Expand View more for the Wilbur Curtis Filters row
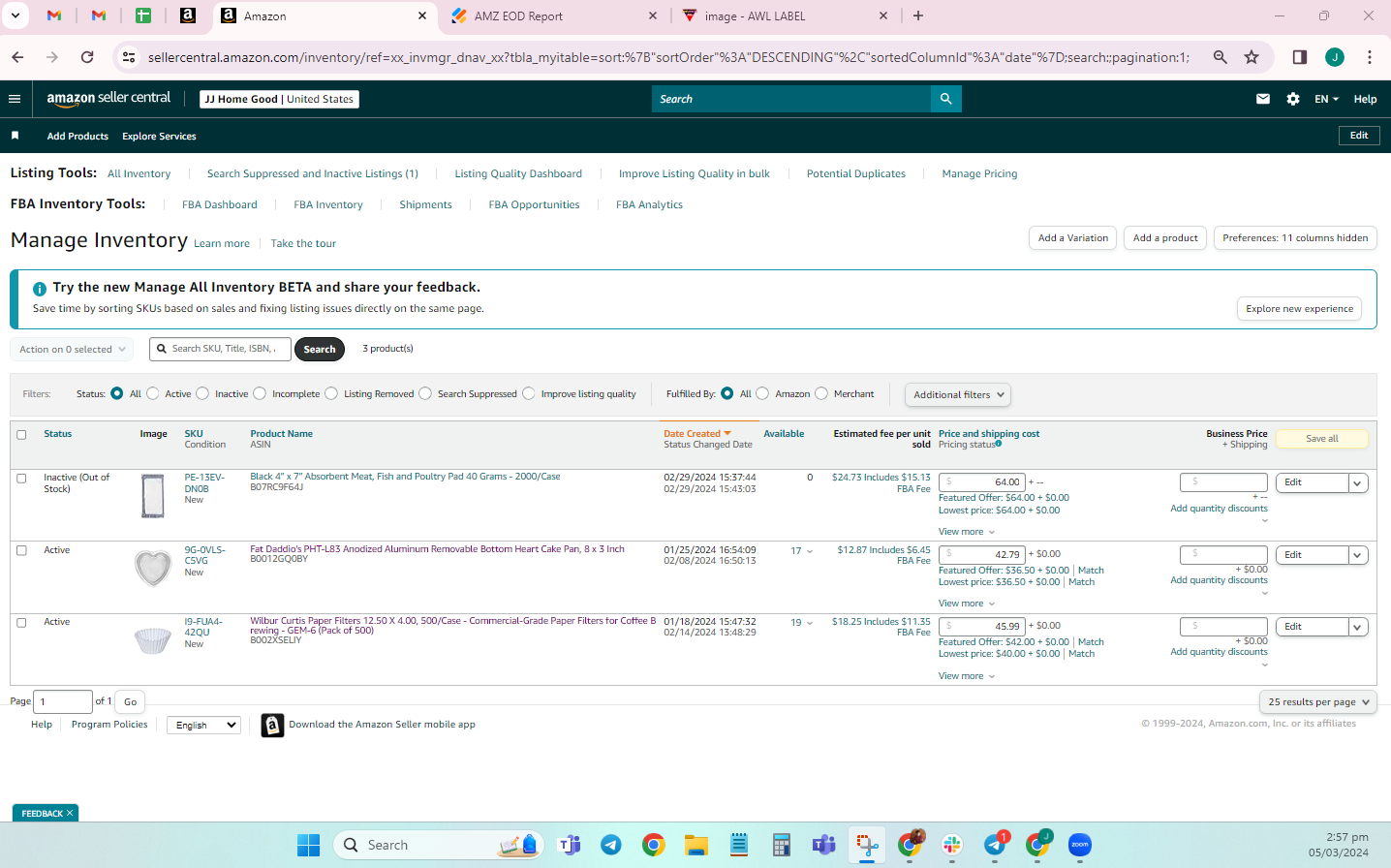 (x=967, y=676)
